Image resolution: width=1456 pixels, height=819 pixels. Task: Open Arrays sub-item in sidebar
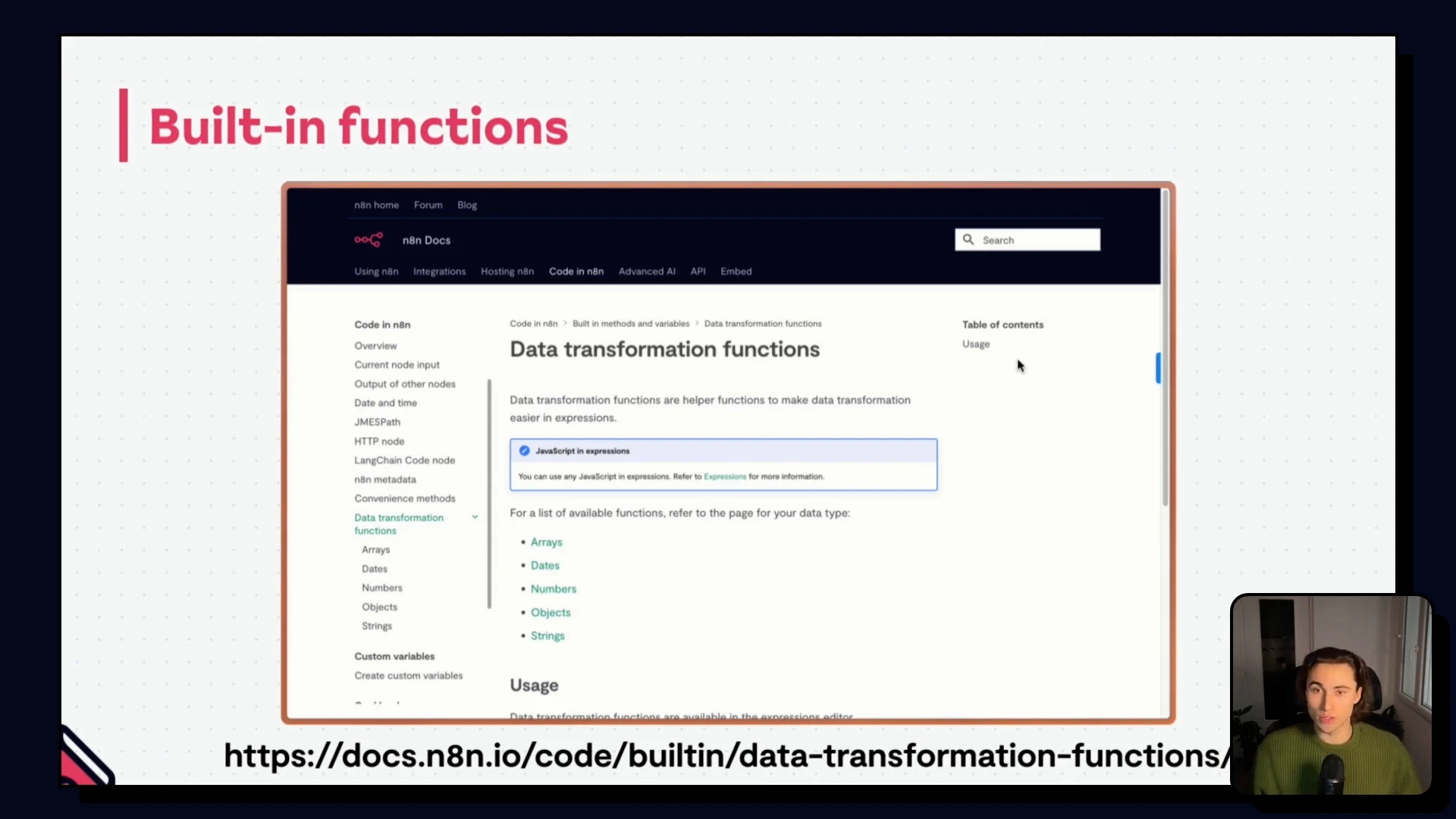376,550
